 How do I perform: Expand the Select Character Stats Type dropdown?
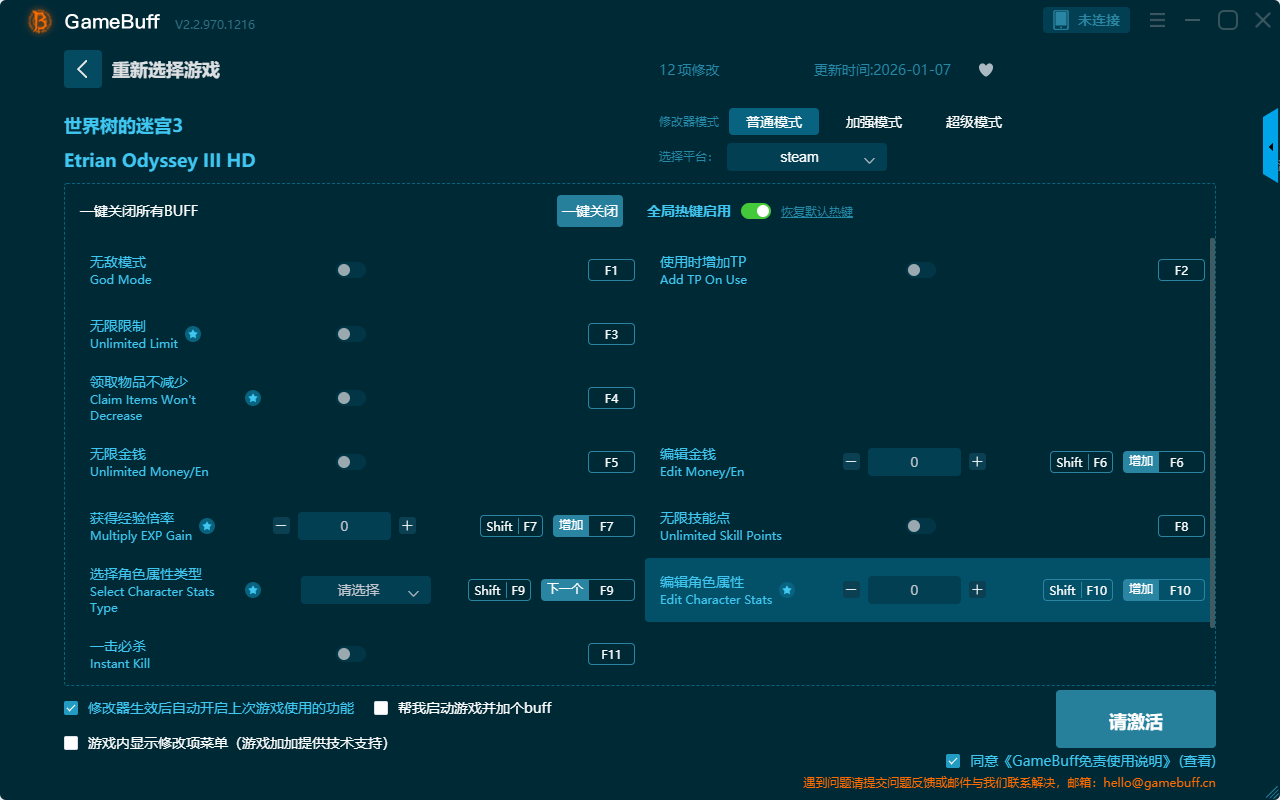(366, 590)
